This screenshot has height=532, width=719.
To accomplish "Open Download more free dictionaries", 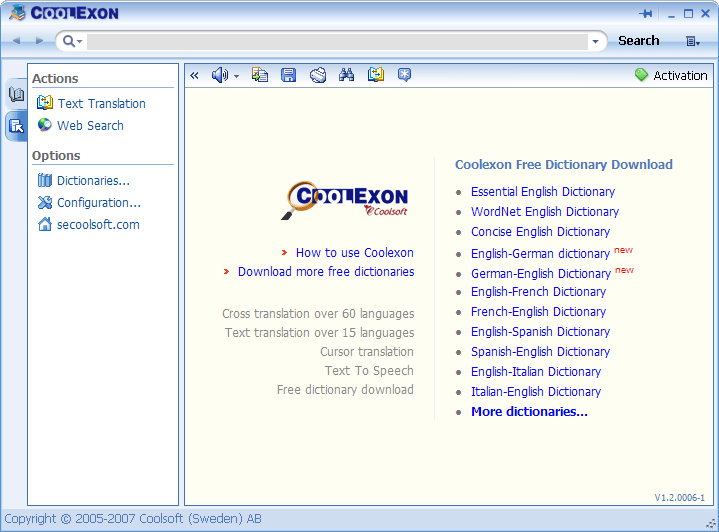I will pyautogui.click(x=326, y=272).
